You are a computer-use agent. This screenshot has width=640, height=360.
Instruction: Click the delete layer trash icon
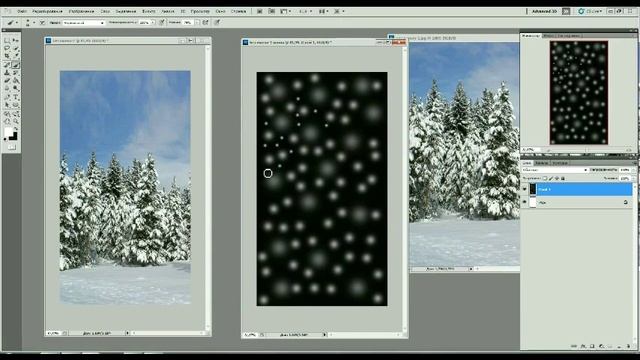click(x=628, y=346)
